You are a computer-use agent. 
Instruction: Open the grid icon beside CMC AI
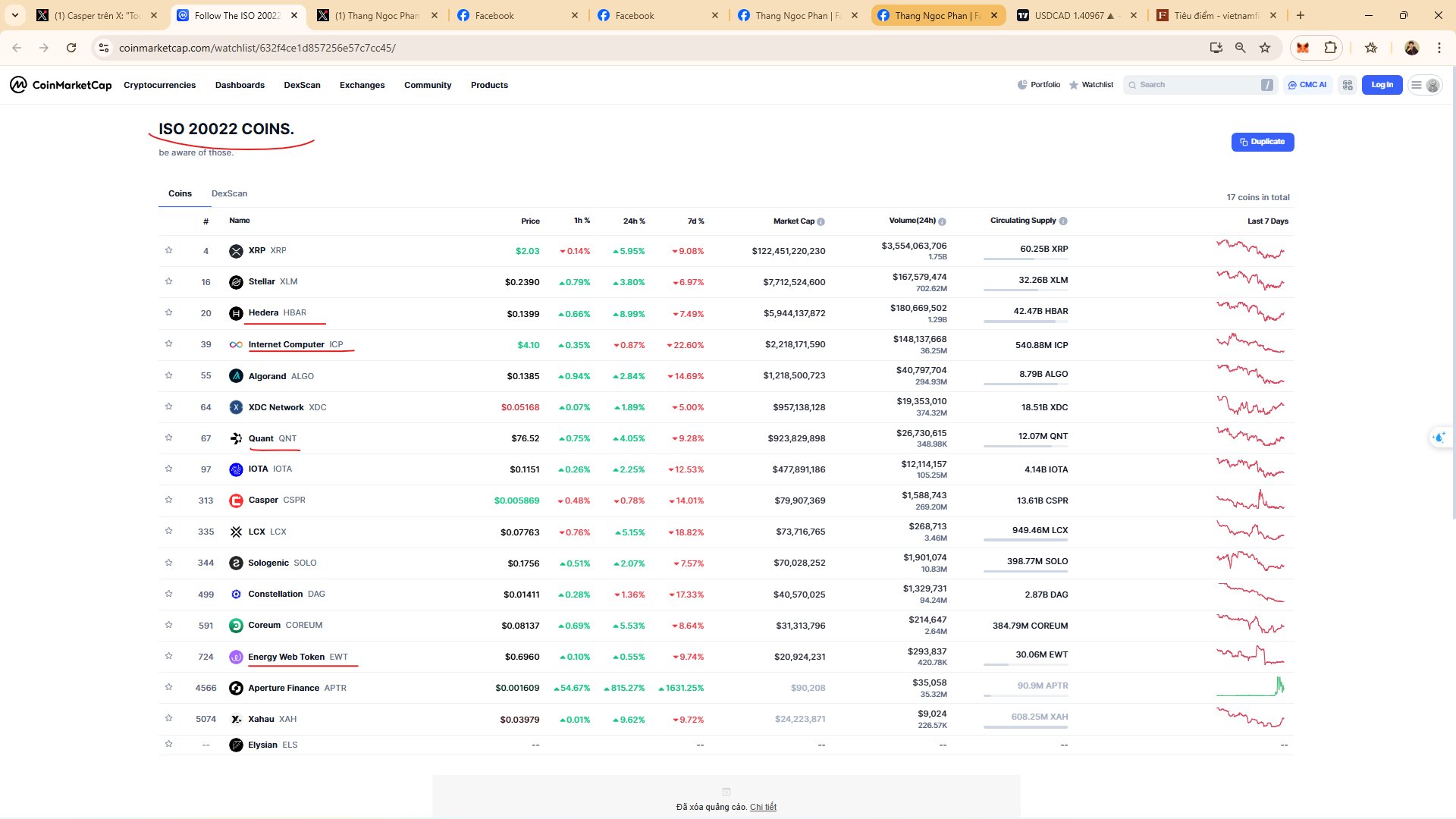pos(1348,85)
